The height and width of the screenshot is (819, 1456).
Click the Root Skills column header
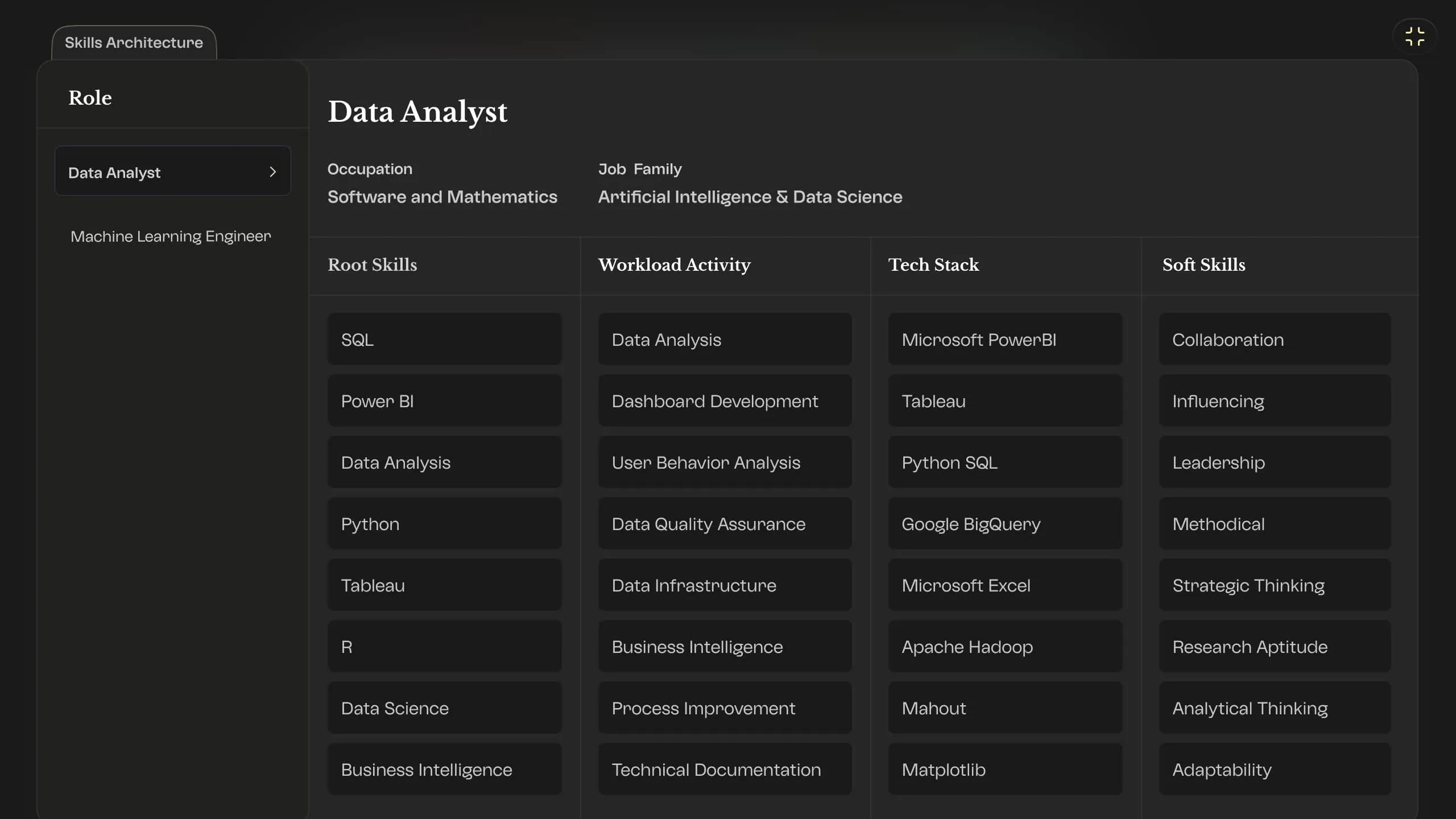click(372, 265)
